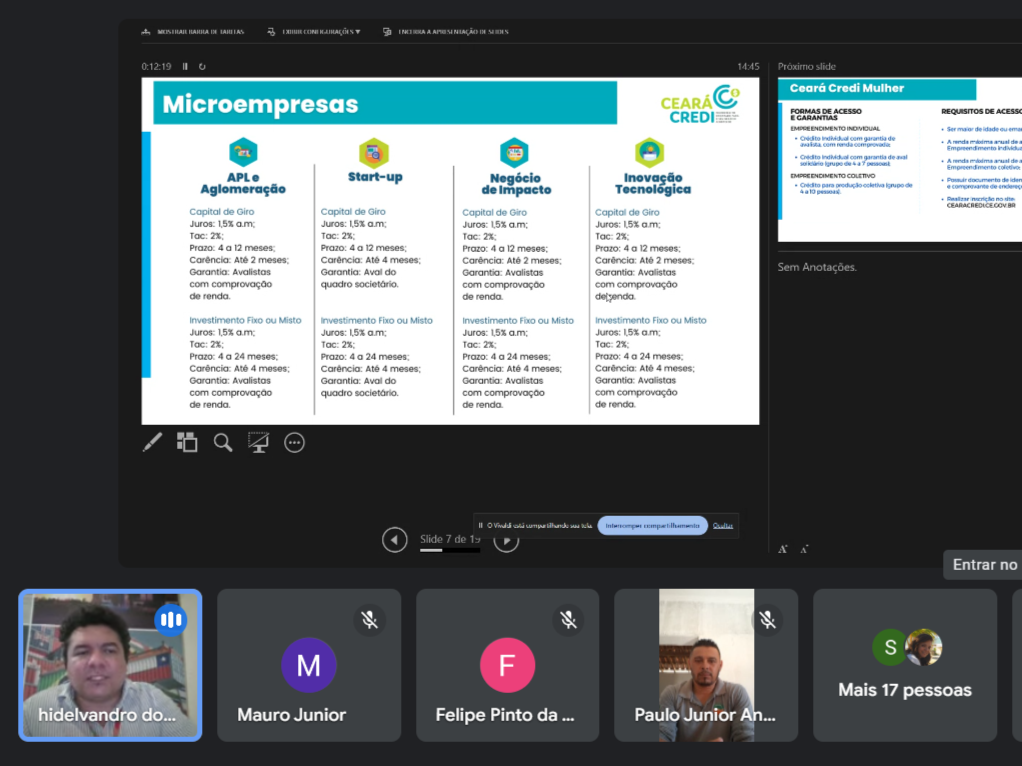Viewport: 1022px width, 766px height.
Task: Click Capital de Giro under Start-up
Action: (x=353, y=212)
